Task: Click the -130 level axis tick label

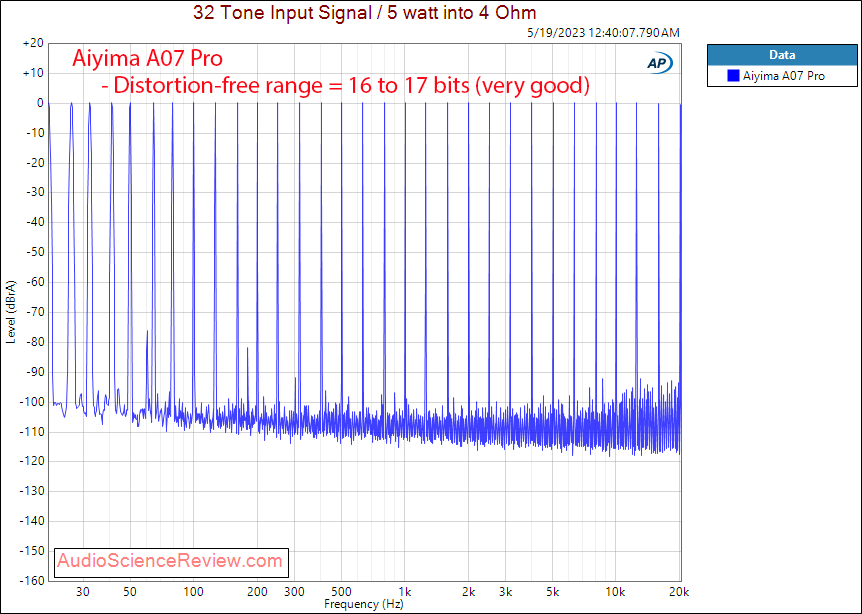Action: [x=31, y=491]
